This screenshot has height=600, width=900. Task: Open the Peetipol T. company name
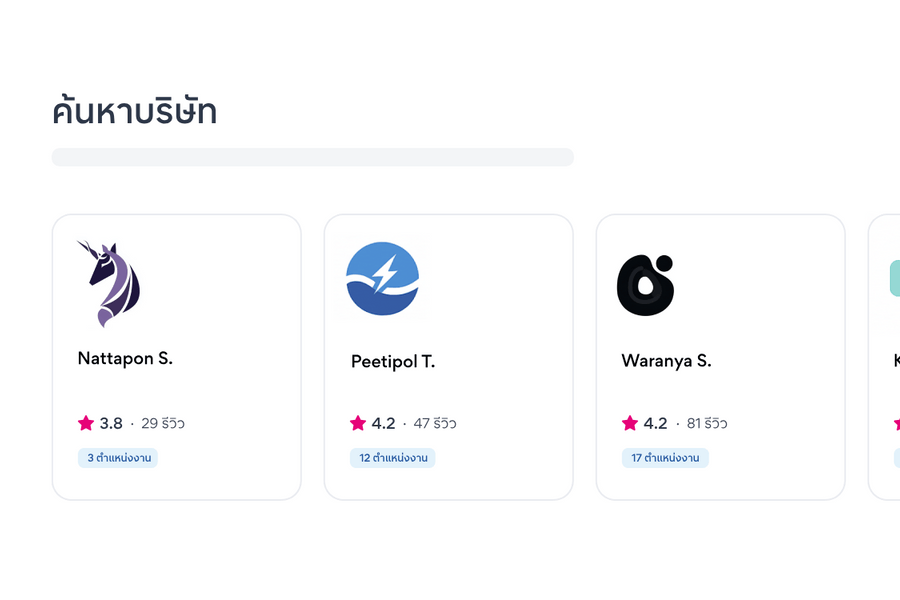coord(393,361)
